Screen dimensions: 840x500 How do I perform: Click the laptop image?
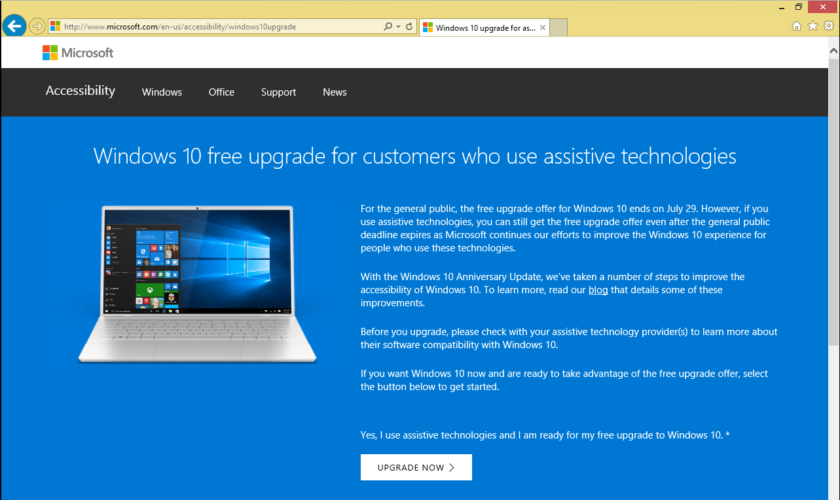click(x=198, y=284)
